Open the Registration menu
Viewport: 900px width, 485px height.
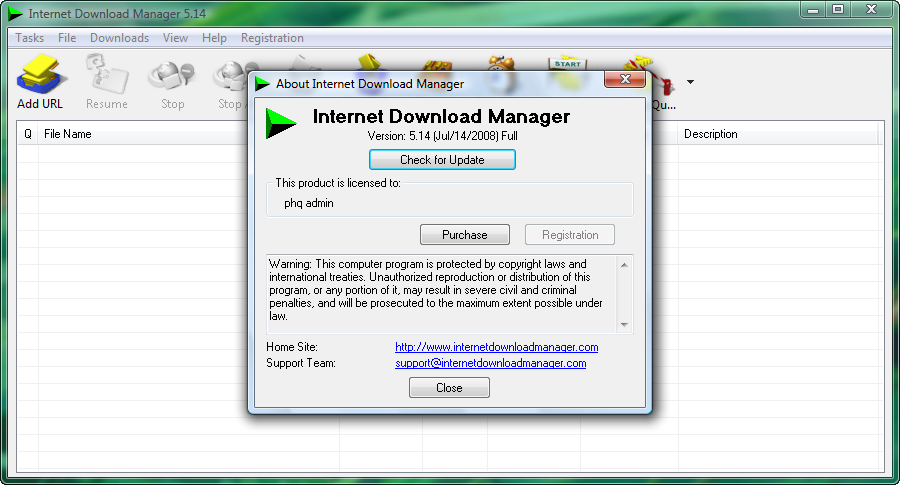pos(272,38)
